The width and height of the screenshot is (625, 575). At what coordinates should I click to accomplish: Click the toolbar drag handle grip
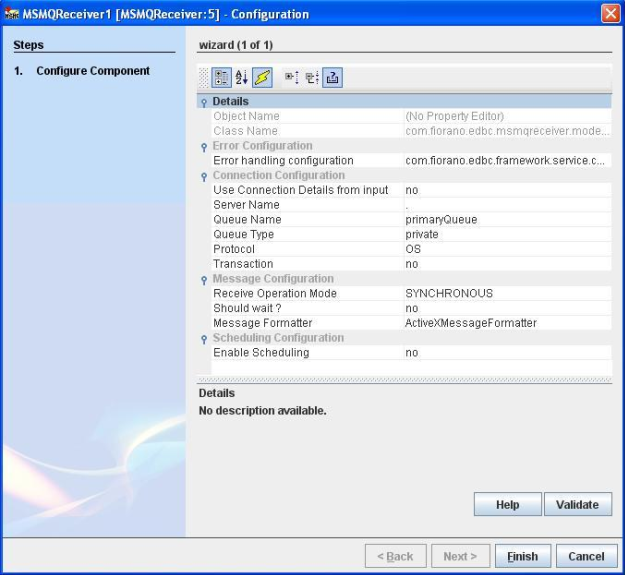[x=203, y=77]
